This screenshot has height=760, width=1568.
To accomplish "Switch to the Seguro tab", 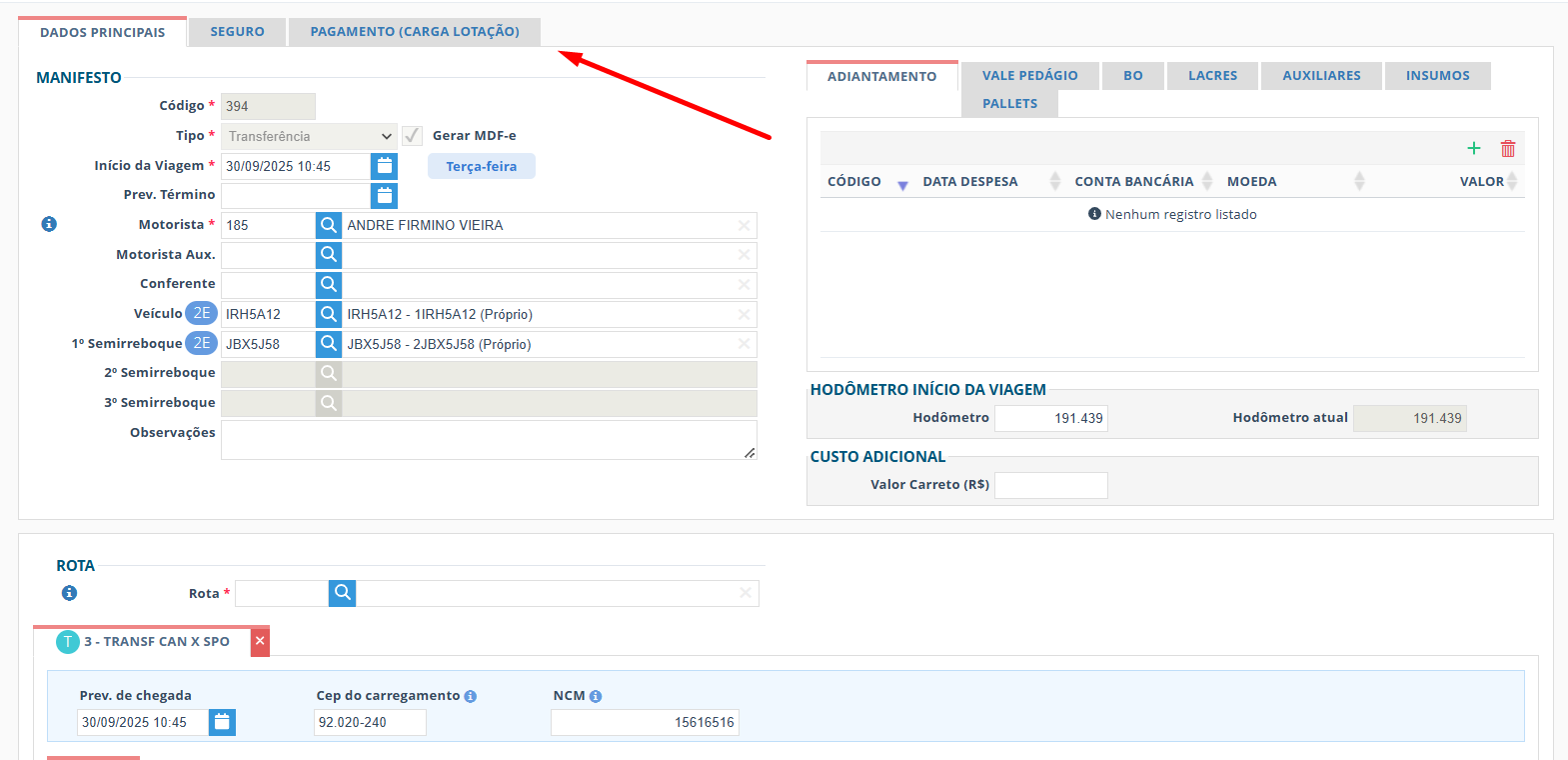I will point(237,32).
